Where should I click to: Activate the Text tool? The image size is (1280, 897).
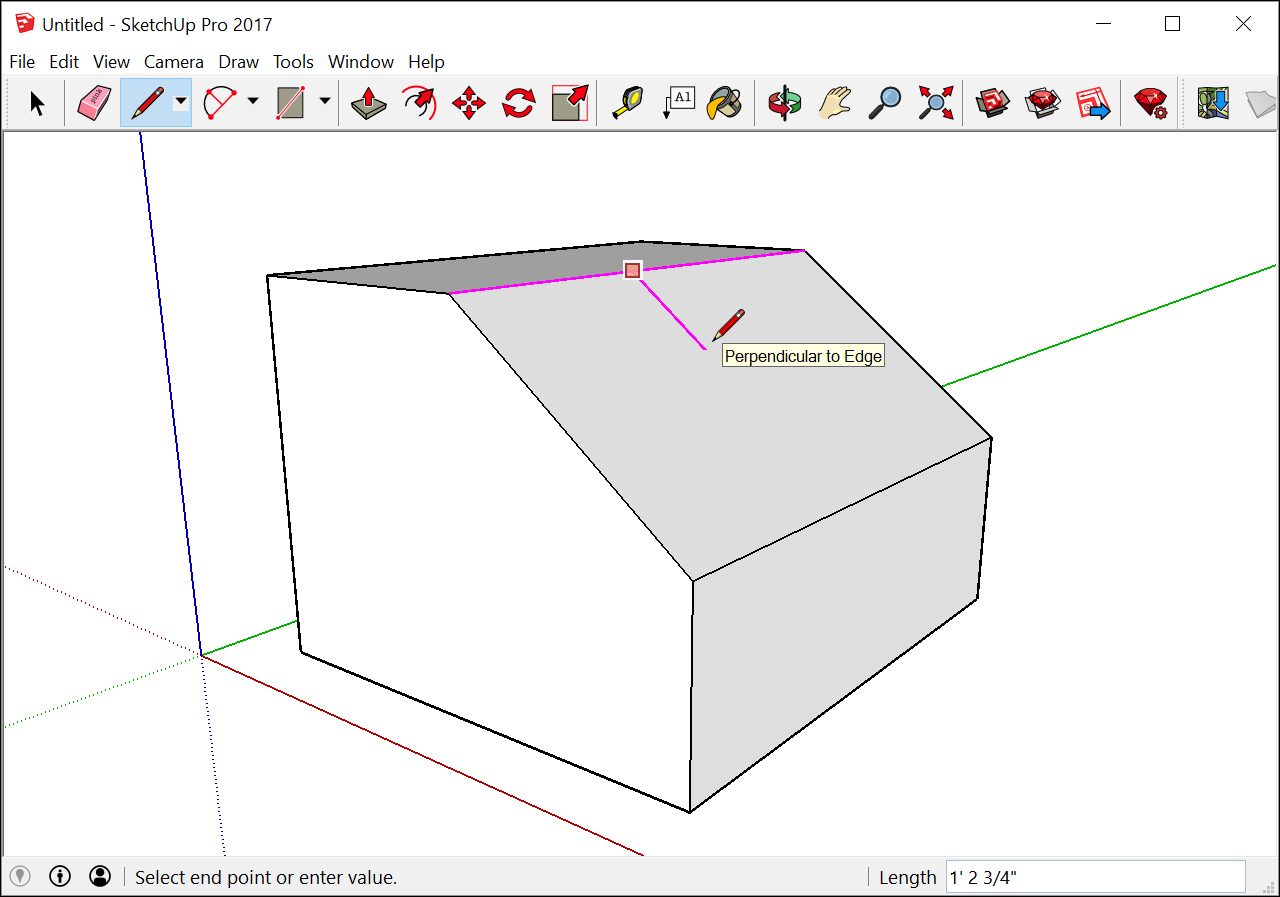click(x=678, y=102)
